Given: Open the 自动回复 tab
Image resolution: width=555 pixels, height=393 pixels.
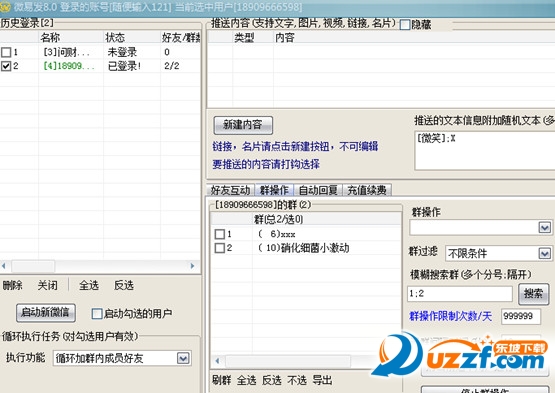Looking at the screenshot, I should coord(318,190).
